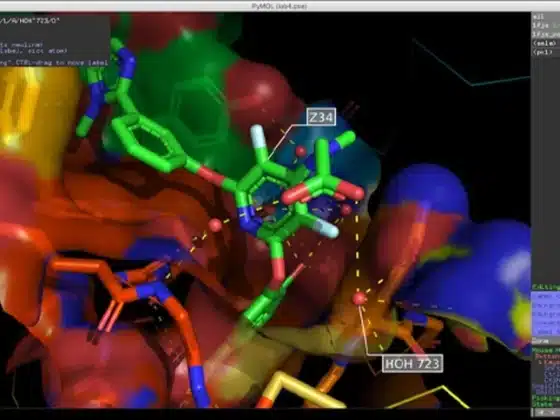The height and width of the screenshot is (420, 560).
Task: Click the State indicator row
Action: pyautogui.click(x=546, y=404)
